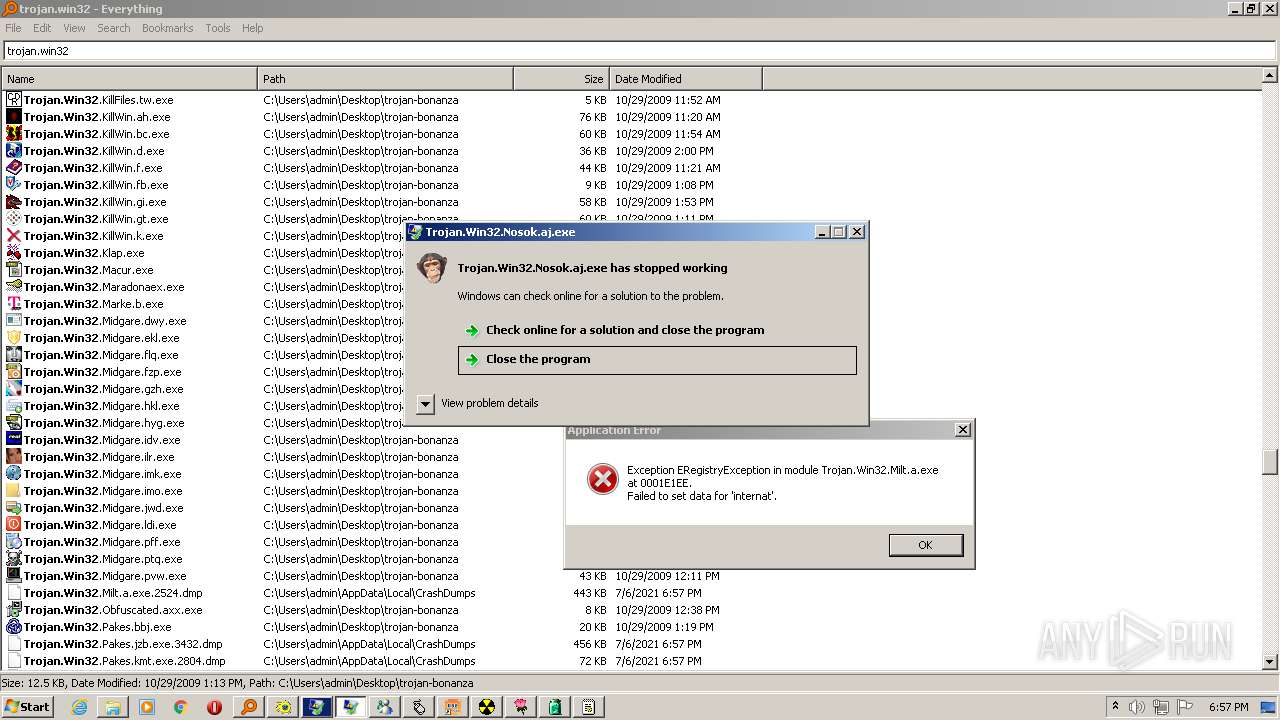The width and height of the screenshot is (1280, 720).
Task: Click the monkey icon in crash dialog
Action: point(432,268)
